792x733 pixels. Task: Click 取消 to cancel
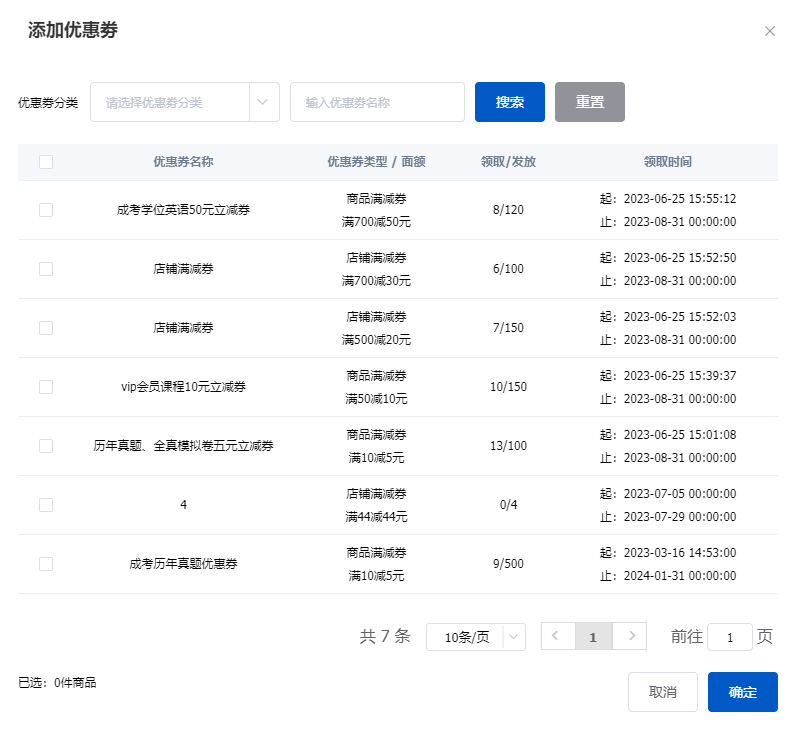662,692
